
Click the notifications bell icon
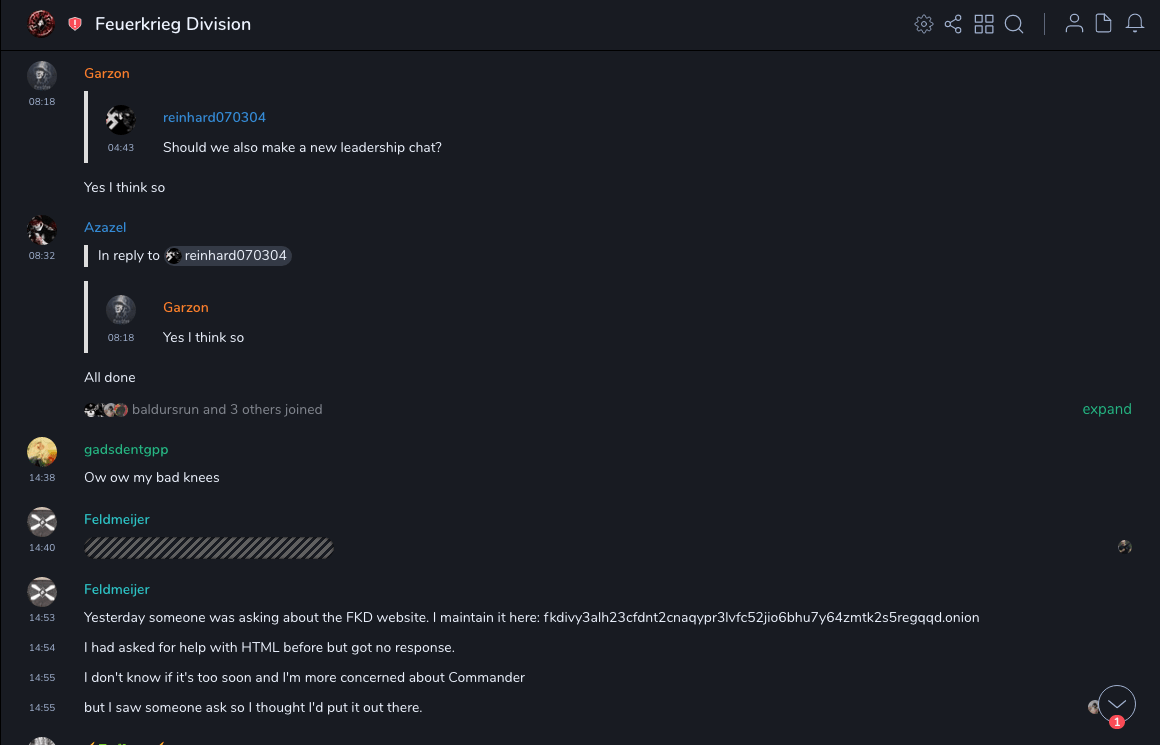click(1135, 24)
